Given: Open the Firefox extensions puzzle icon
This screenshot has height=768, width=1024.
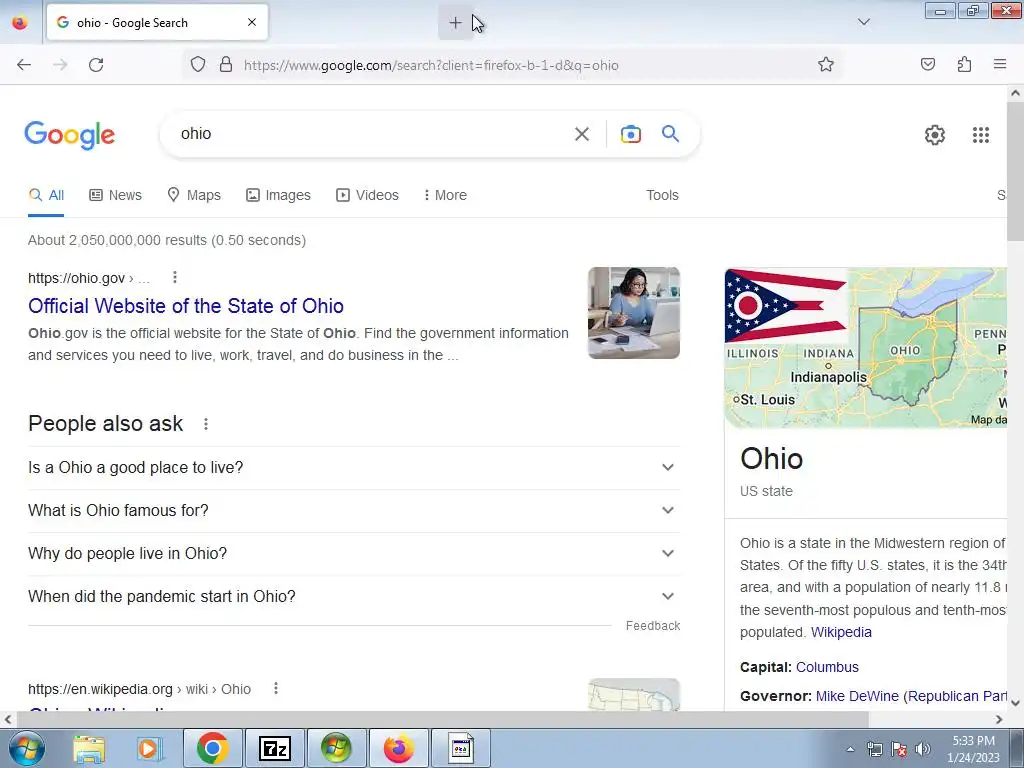Looking at the screenshot, I should [x=964, y=65].
